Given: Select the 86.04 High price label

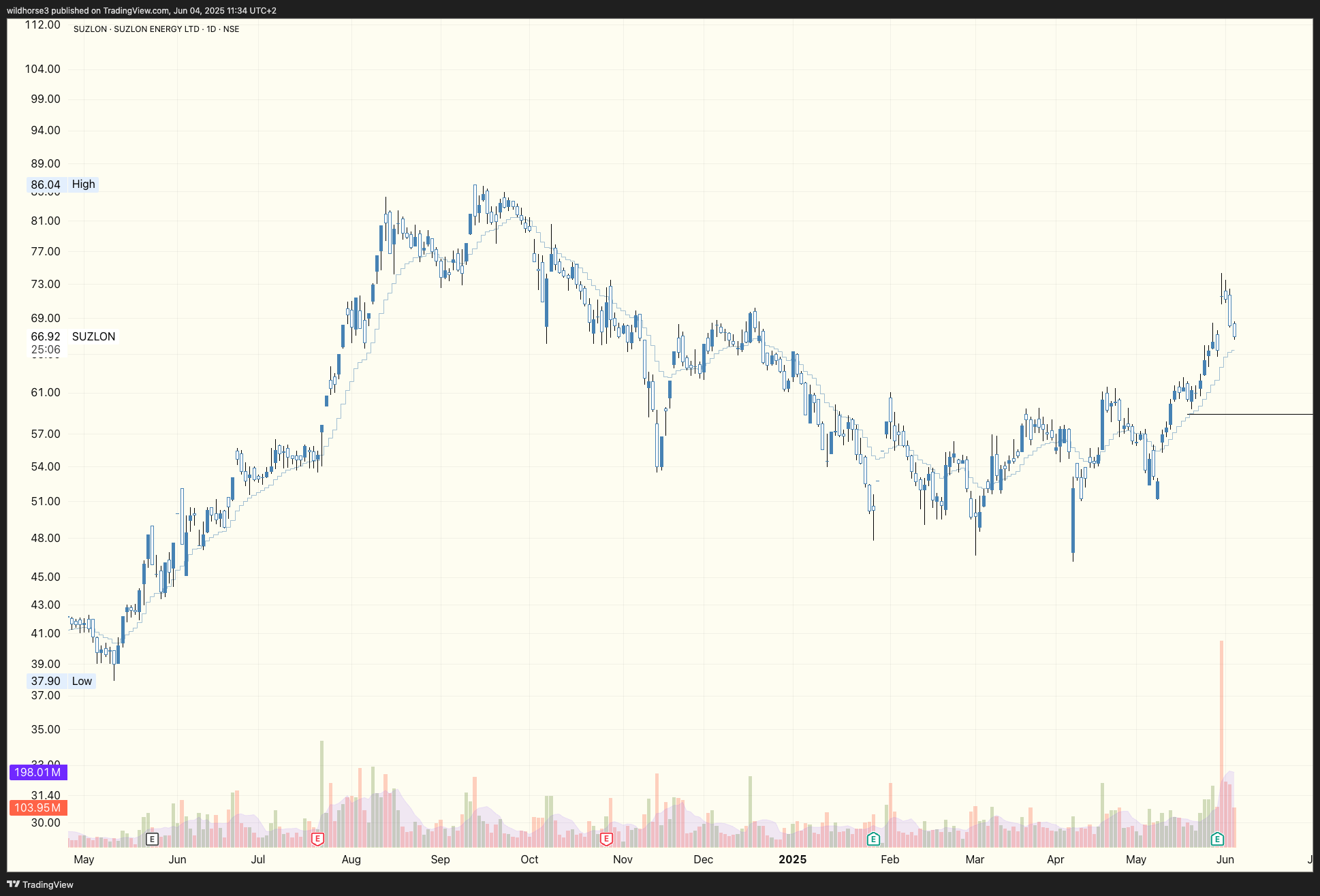Looking at the screenshot, I should pyautogui.click(x=63, y=185).
